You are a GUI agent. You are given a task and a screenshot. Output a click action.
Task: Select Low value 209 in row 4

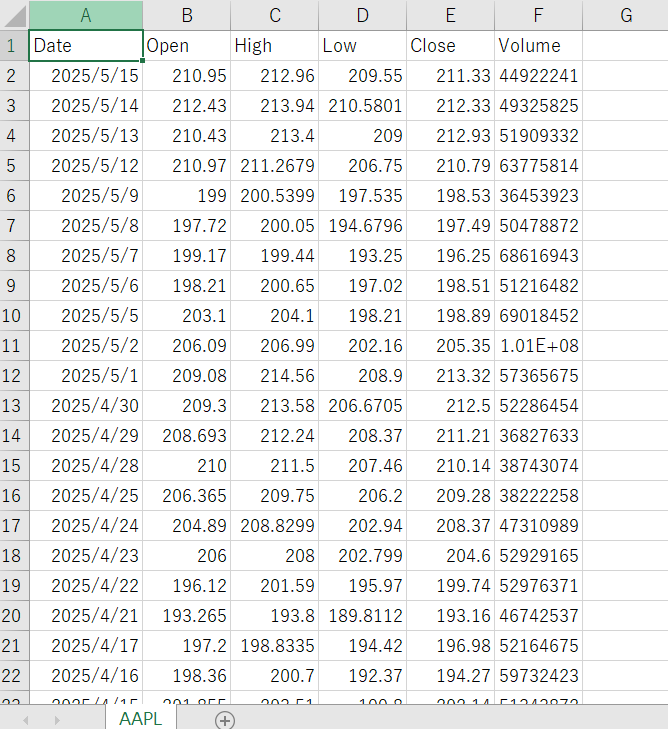[362, 135]
